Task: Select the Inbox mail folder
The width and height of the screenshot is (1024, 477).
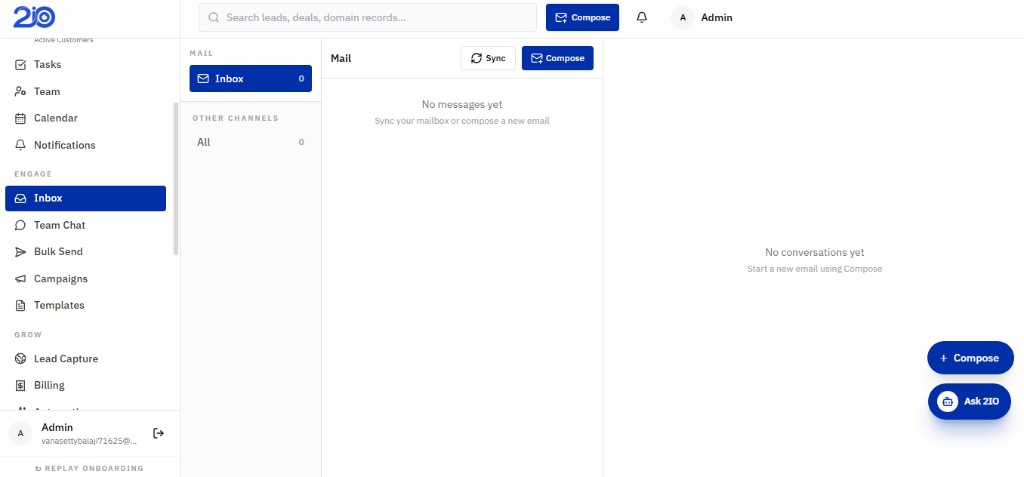Action: pos(251,78)
